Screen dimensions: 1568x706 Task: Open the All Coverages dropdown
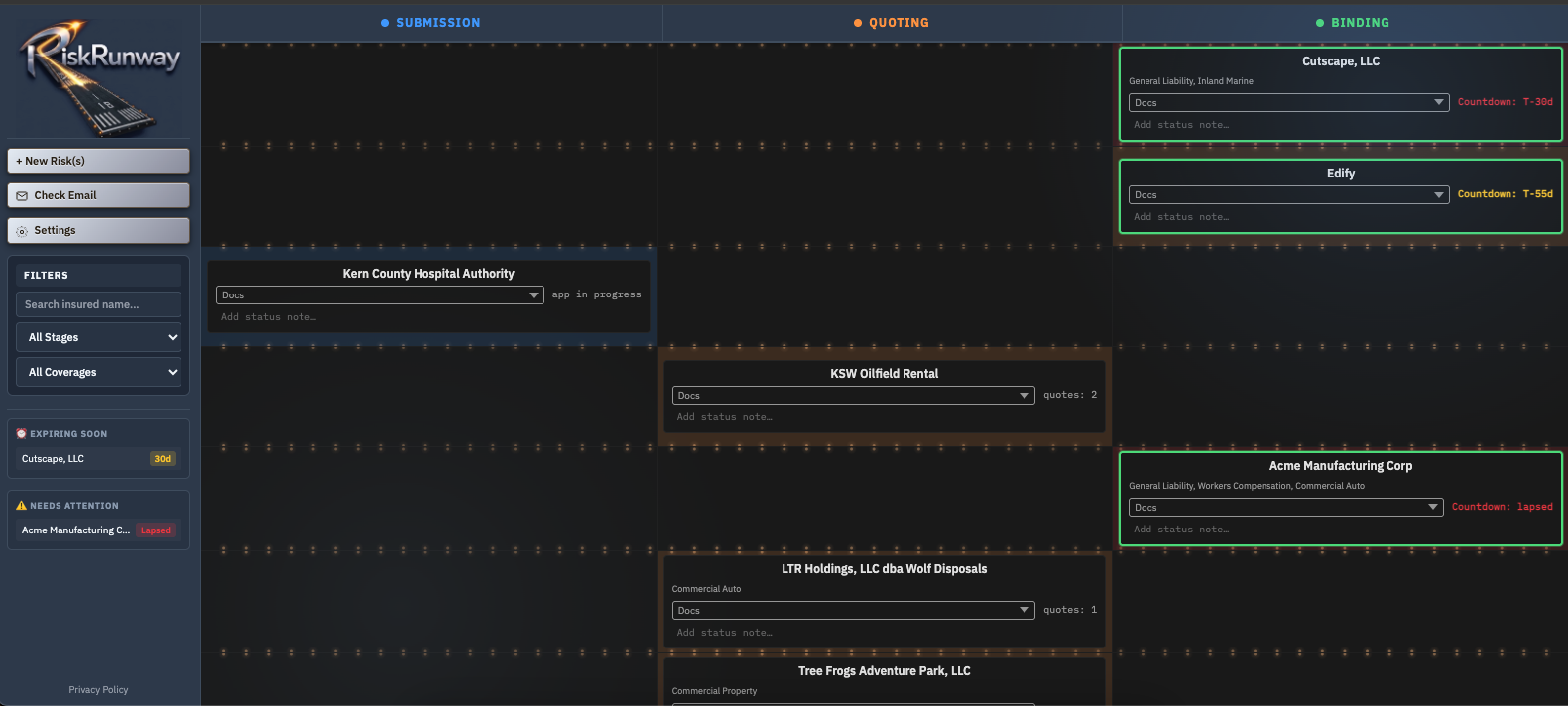(x=98, y=372)
